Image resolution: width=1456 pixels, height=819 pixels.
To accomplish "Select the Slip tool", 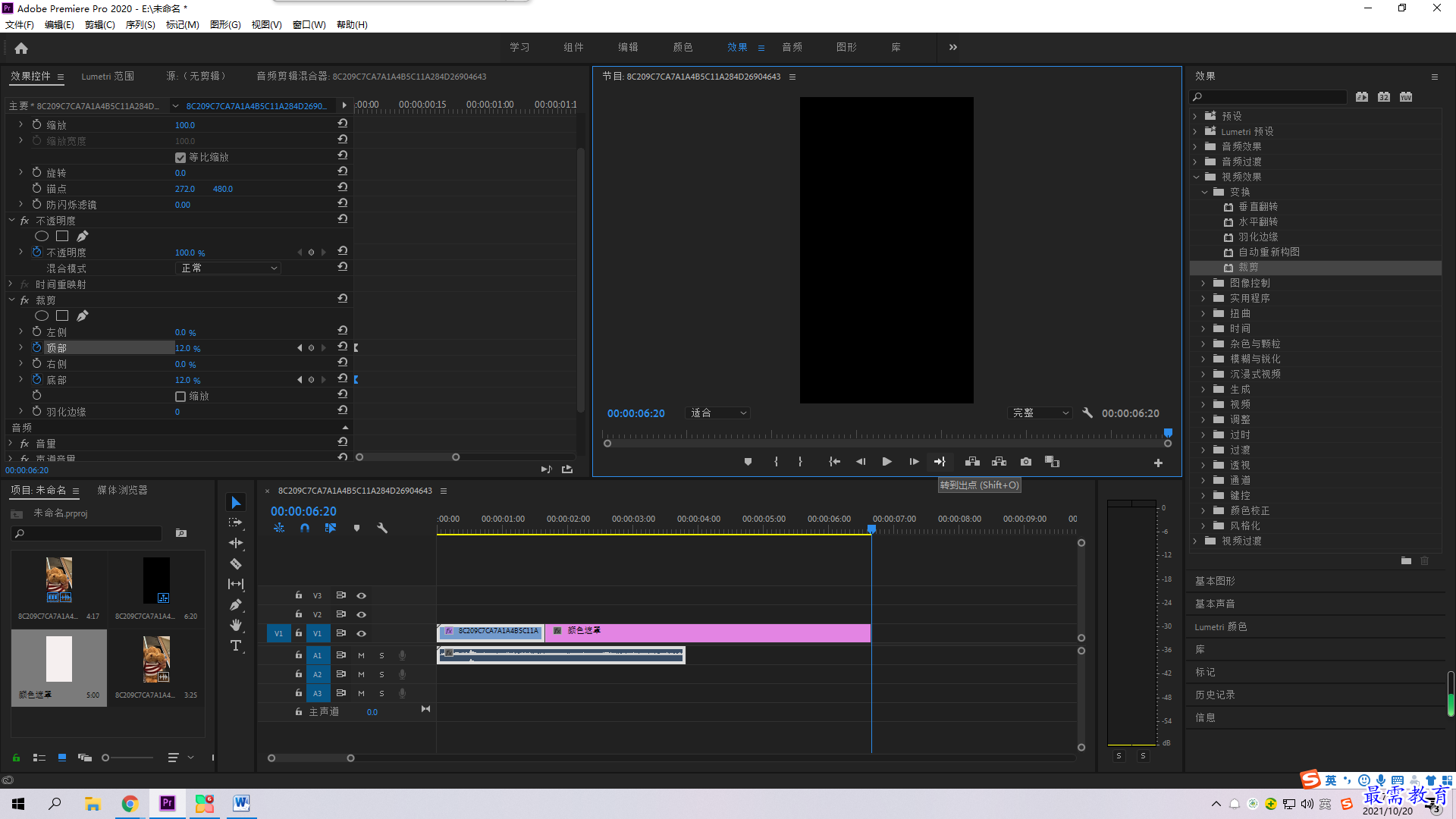I will point(236,584).
